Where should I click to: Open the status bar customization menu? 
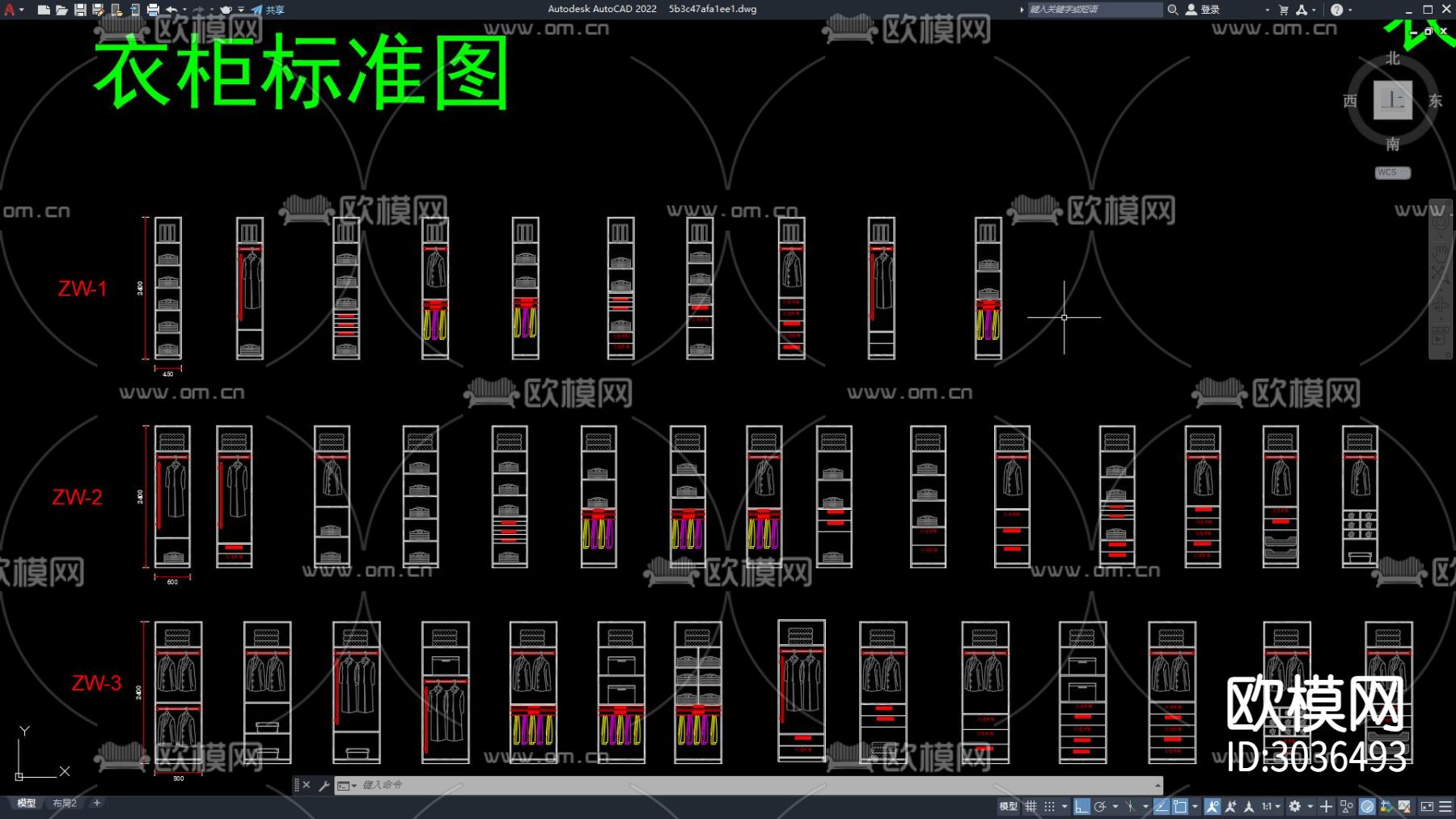(1445, 806)
